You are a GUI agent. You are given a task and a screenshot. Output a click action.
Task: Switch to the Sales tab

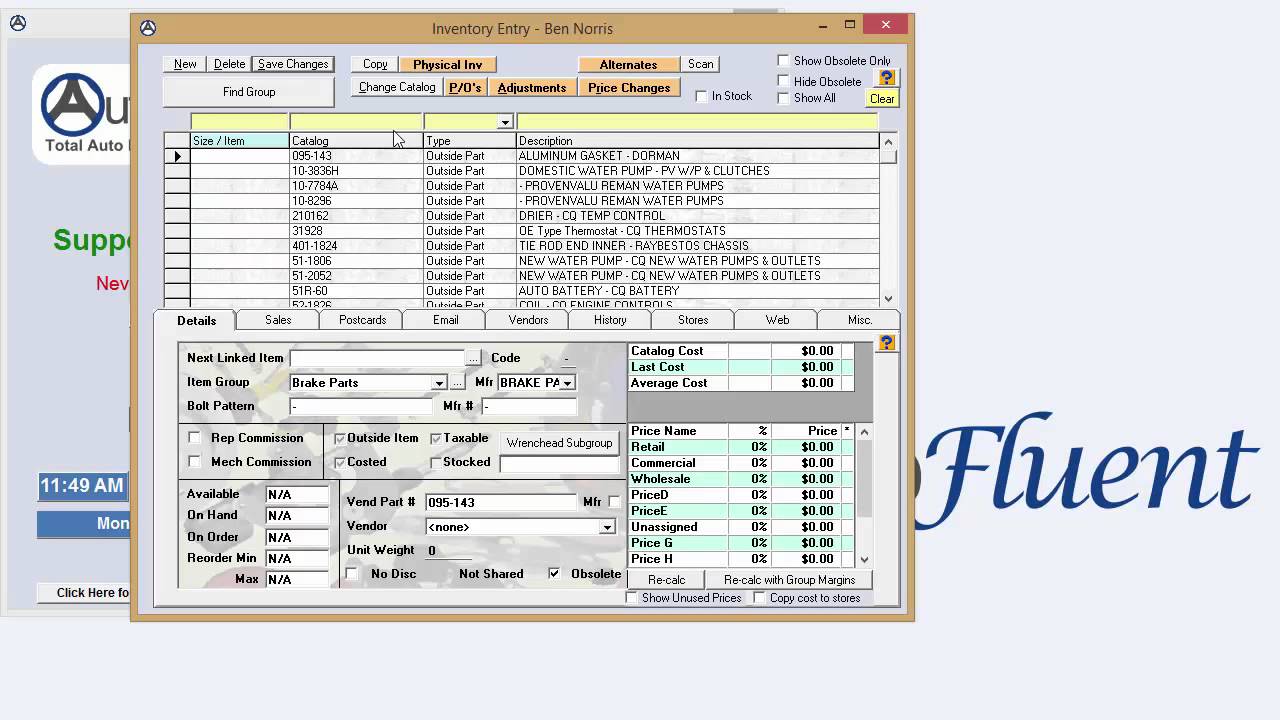(278, 320)
